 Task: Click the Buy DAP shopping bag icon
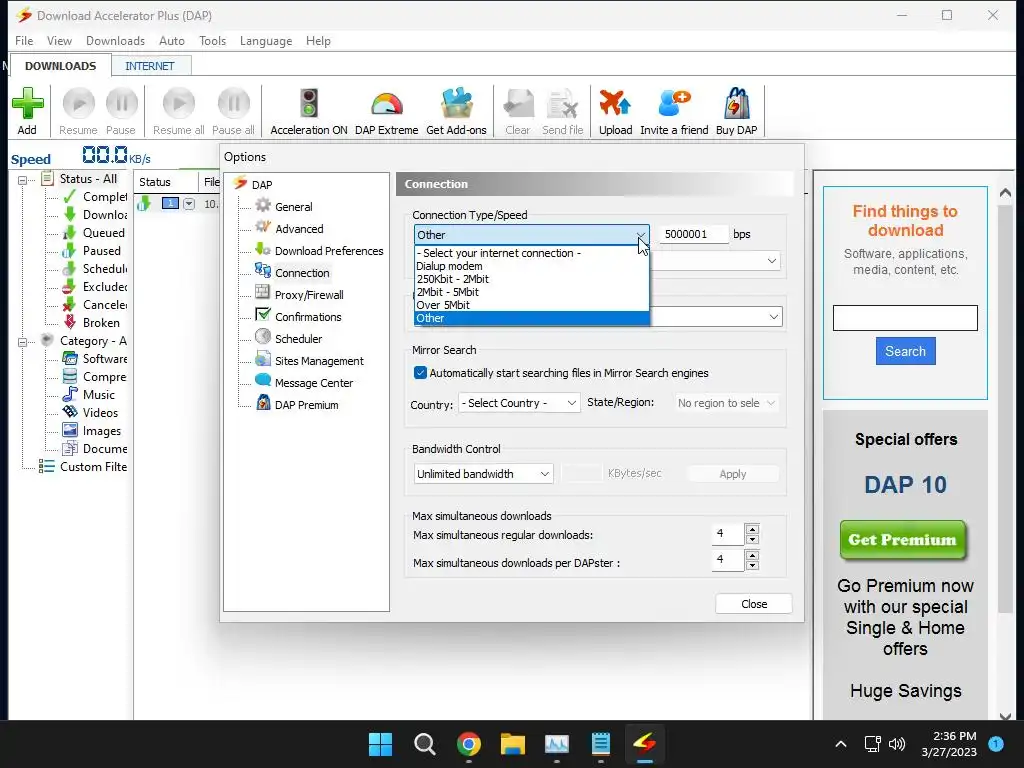click(x=737, y=104)
